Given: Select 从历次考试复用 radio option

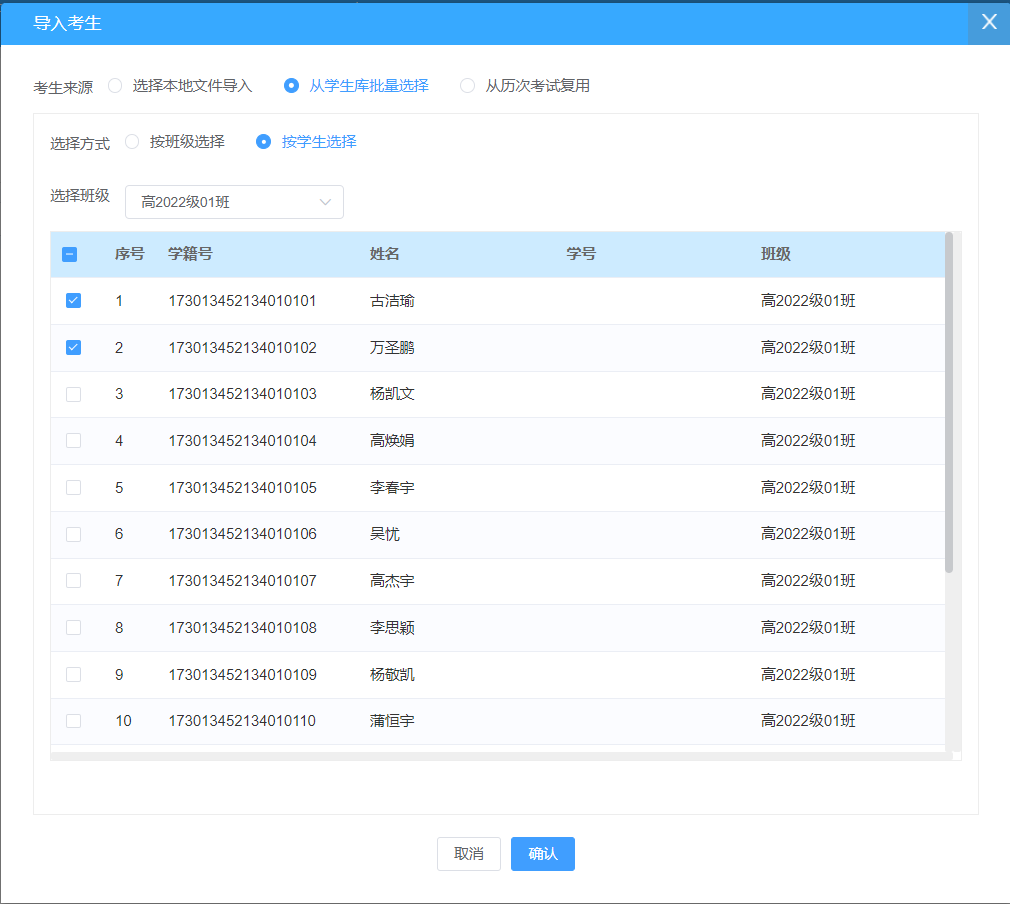Looking at the screenshot, I should [468, 86].
